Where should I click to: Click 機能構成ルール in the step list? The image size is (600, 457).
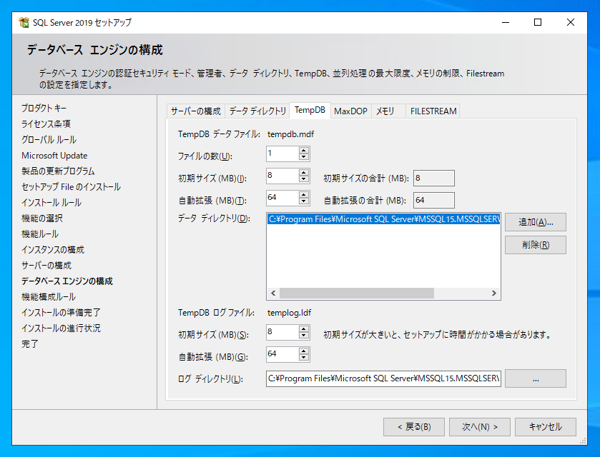pos(49,297)
